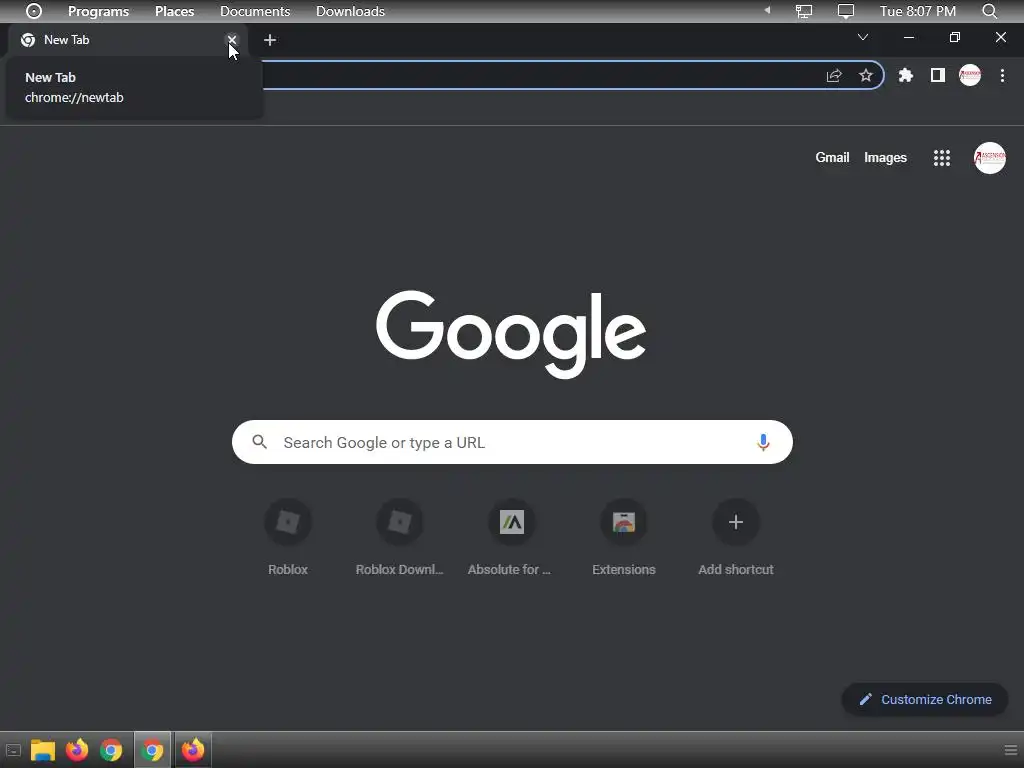Share this page via share icon
Viewport: 1024px width, 768px height.
click(834, 75)
